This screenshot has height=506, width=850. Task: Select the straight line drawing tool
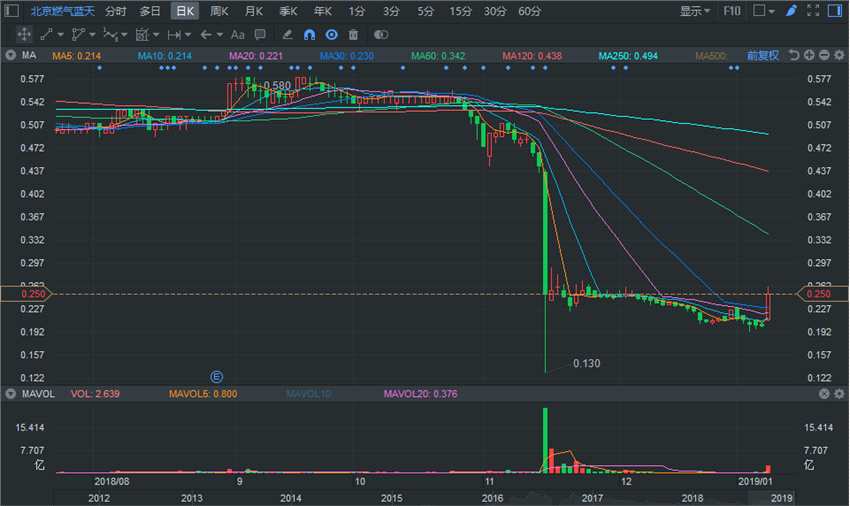pos(46,35)
